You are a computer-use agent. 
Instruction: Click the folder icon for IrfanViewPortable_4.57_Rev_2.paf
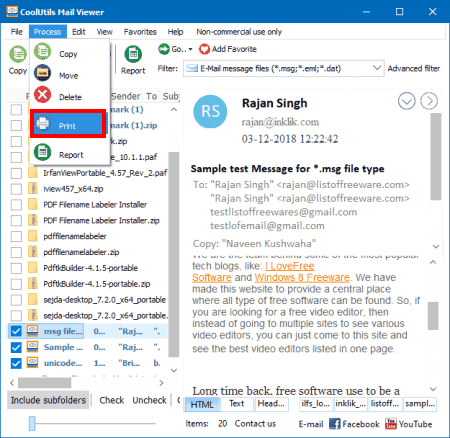click(x=32, y=172)
